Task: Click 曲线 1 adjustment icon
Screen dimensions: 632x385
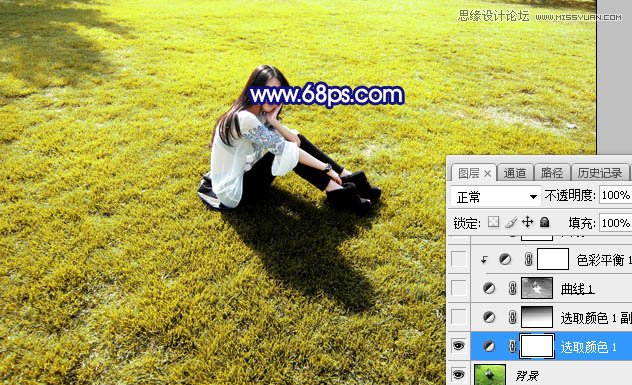Action: 489,288
